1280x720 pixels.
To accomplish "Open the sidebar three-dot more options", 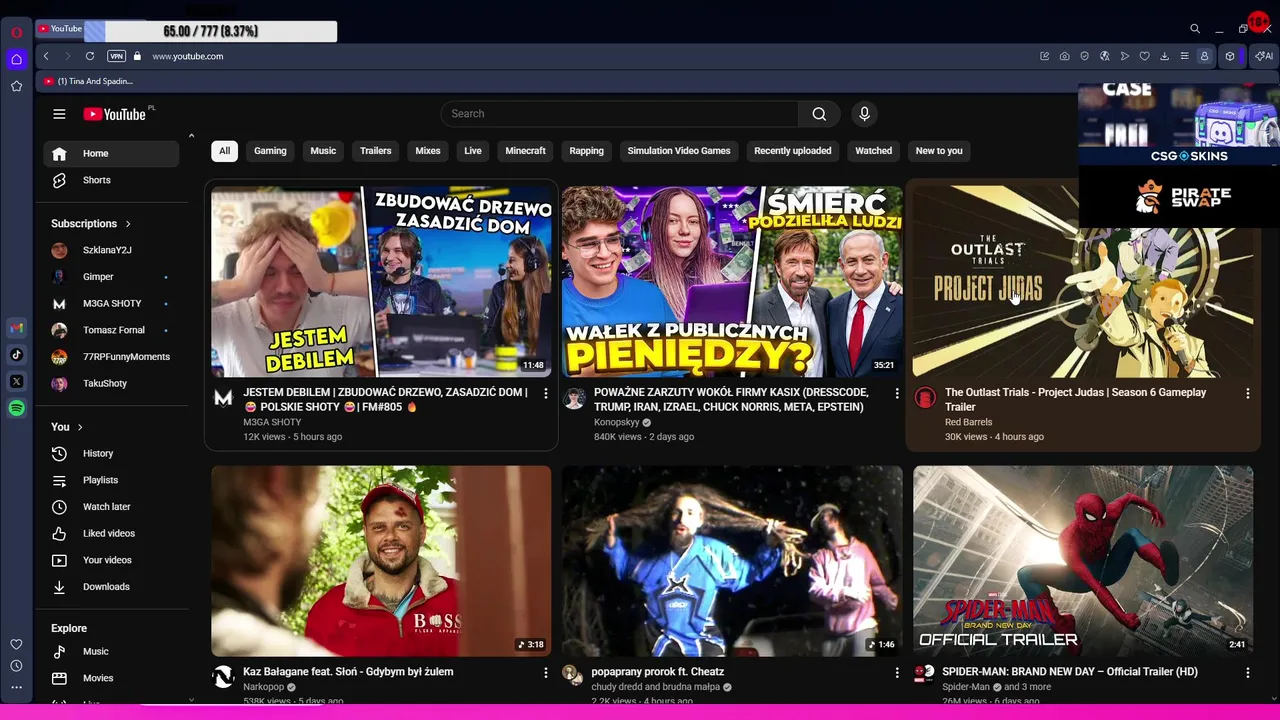I will [x=16, y=687].
